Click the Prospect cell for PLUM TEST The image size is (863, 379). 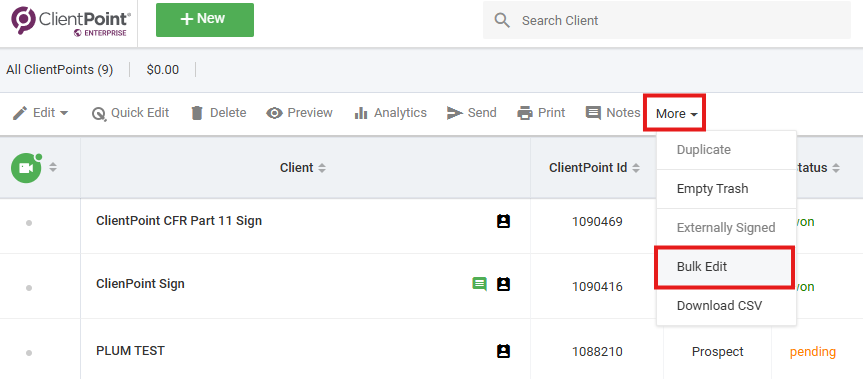(x=718, y=351)
